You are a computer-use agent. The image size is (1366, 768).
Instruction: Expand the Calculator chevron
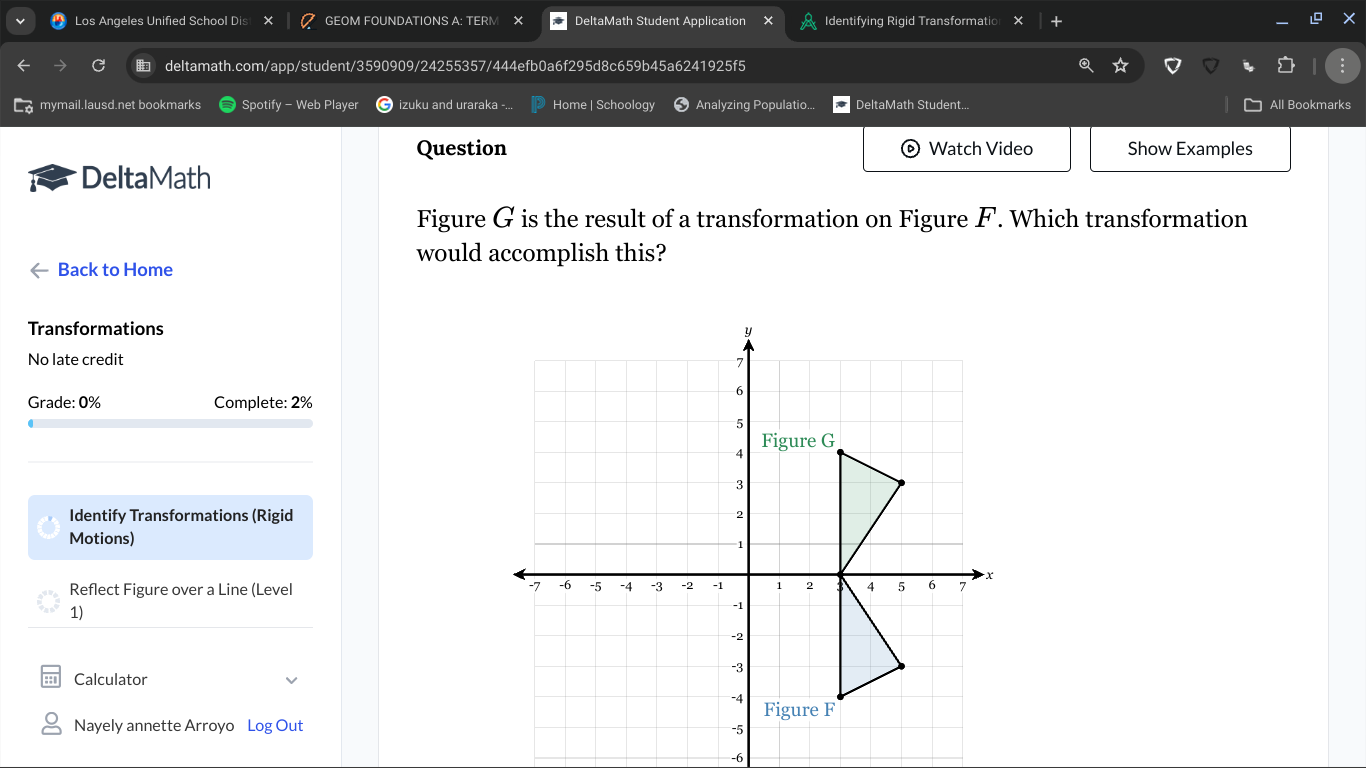tap(292, 680)
